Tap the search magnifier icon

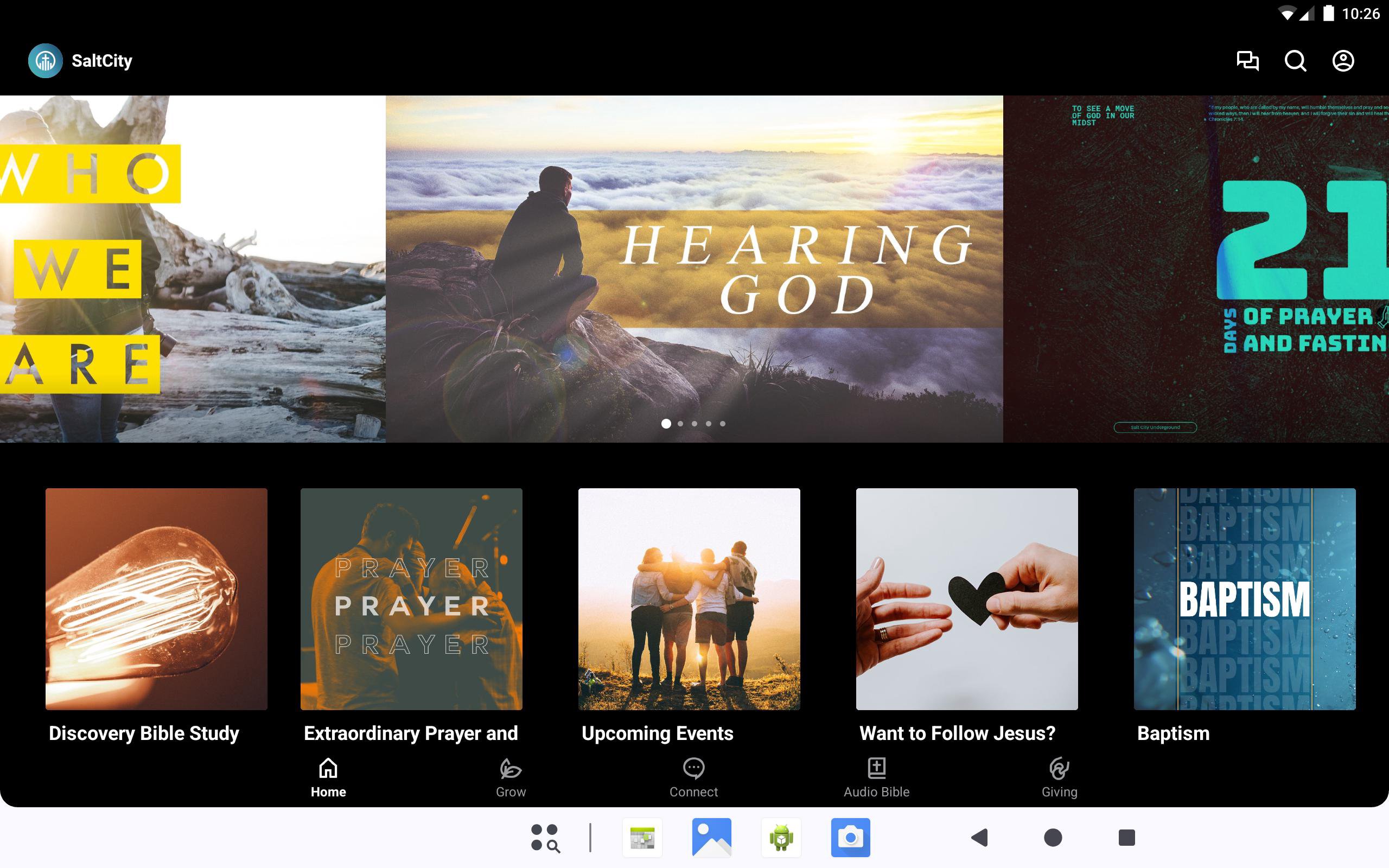tap(1295, 61)
